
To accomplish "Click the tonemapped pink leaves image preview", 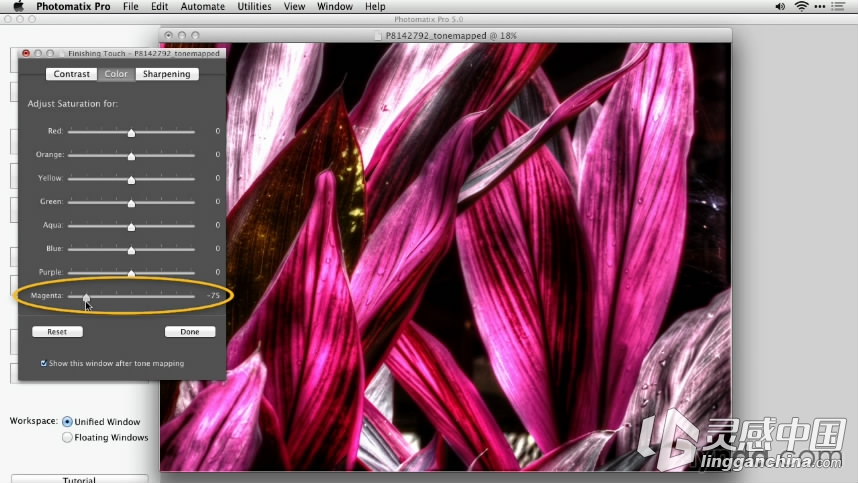I will coord(445,257).
